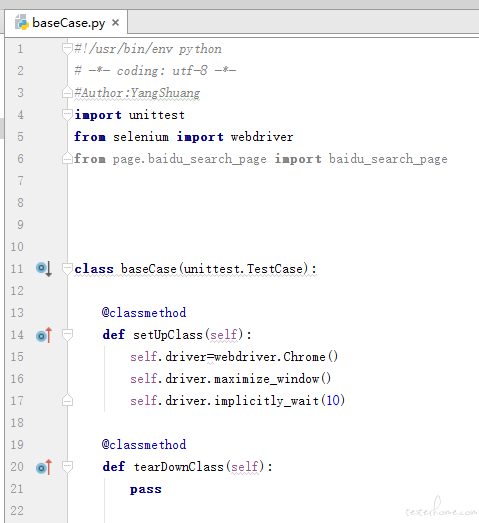Click the pass statement on line 21

click(146, 490)
